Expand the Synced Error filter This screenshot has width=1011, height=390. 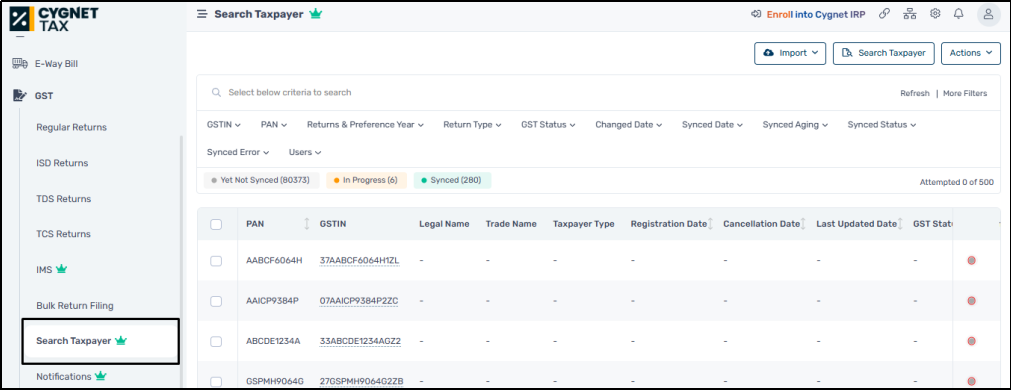[238, 152]
